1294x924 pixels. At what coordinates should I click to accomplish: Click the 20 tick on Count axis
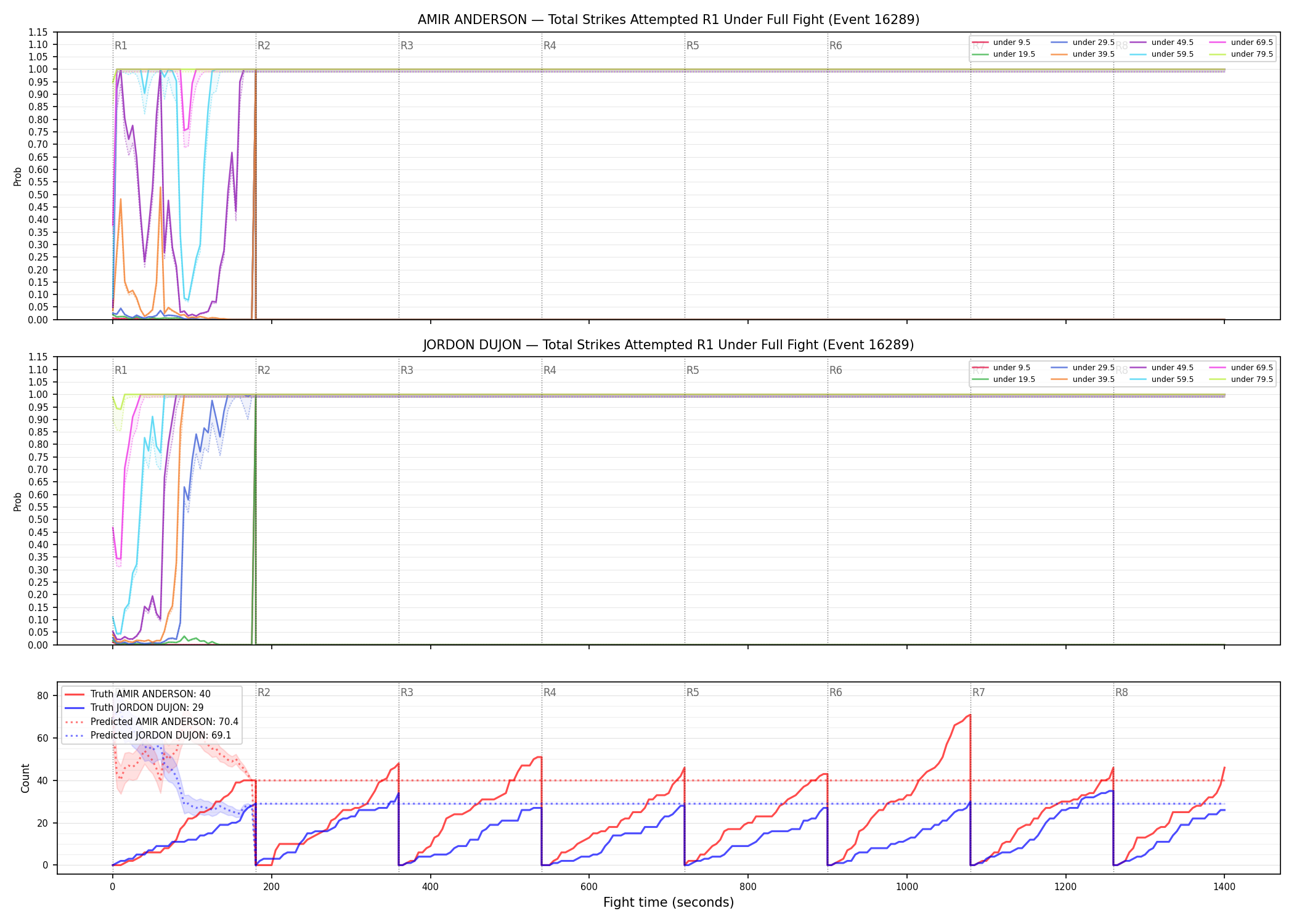coord(43,823)
